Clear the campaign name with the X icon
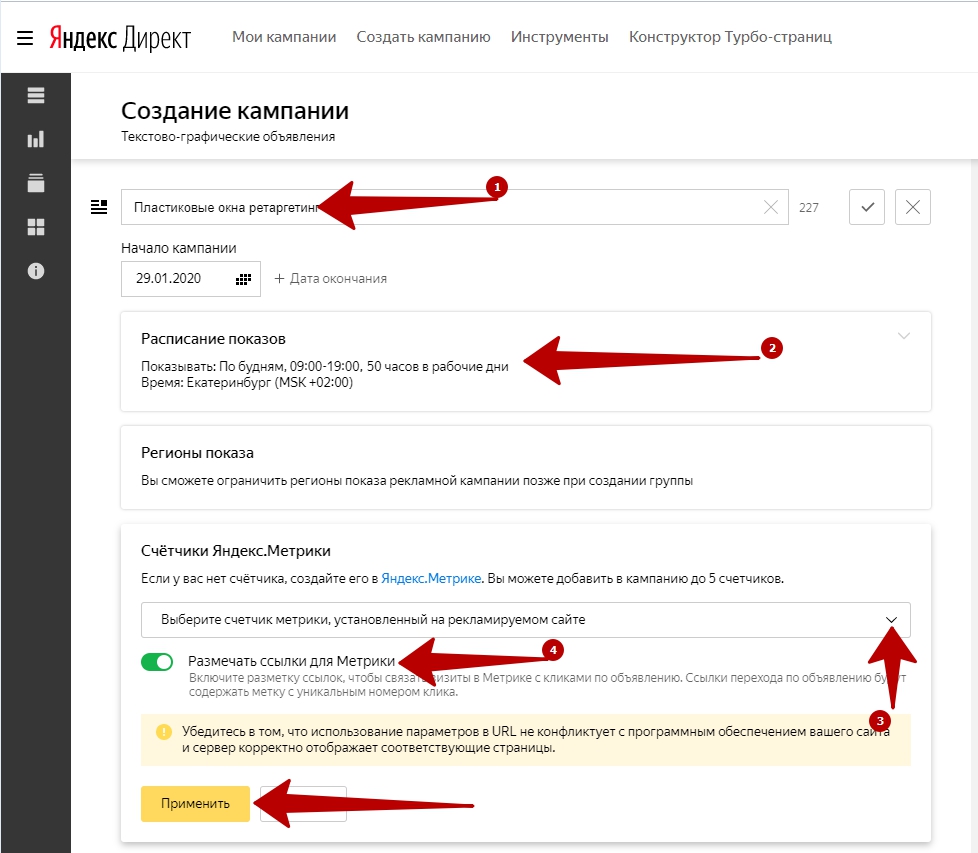This screenshot has width=978, height=853. 771,207
